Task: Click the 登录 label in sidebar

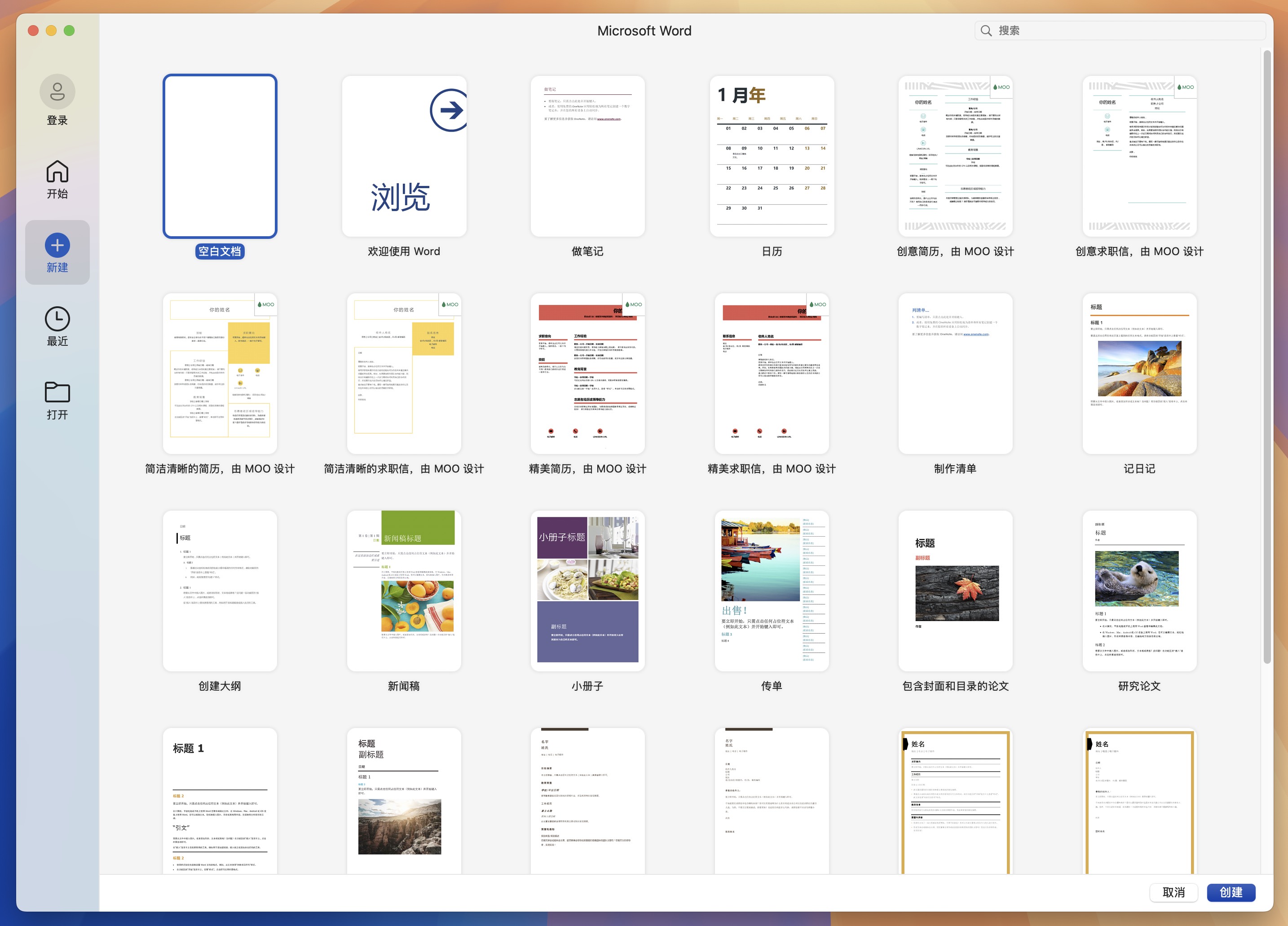Action: pyautogui.click(x=57, y=120)
